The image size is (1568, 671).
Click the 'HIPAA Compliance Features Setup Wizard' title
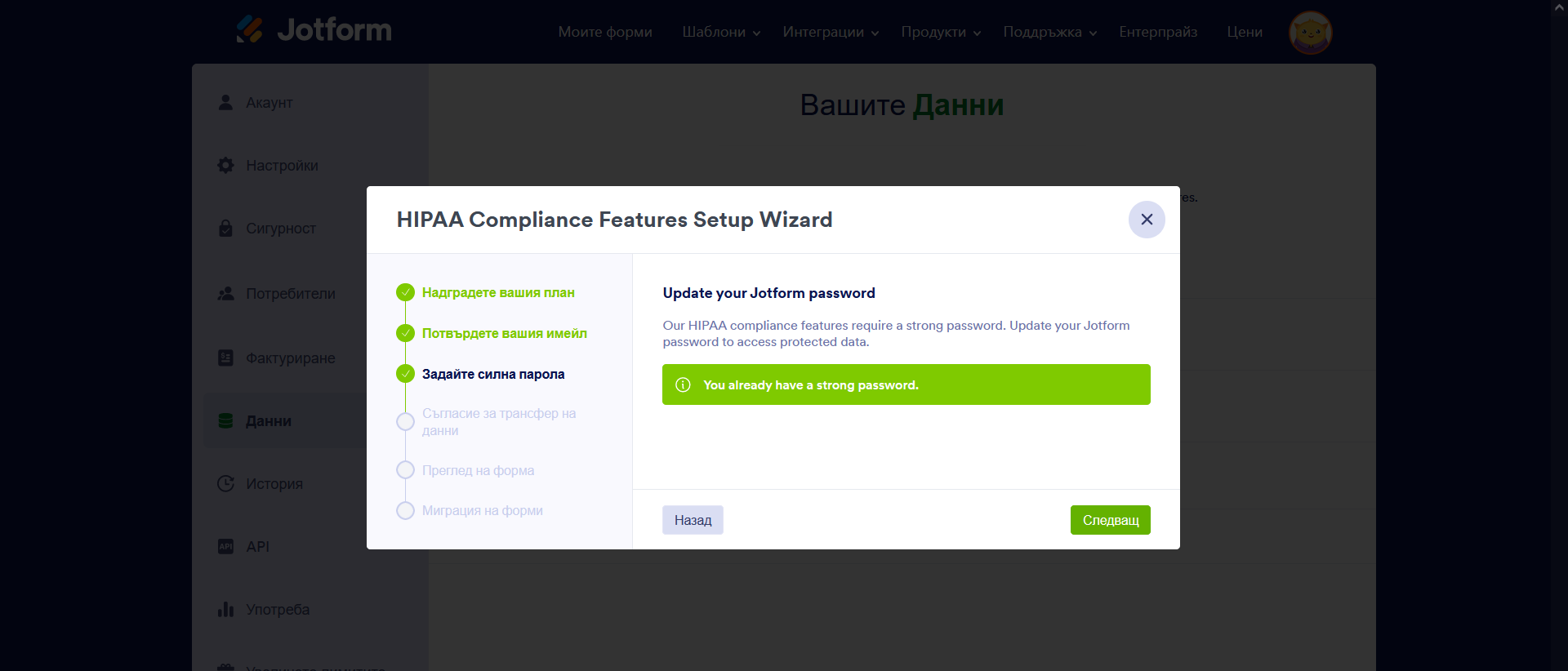(x=614, y=220)
